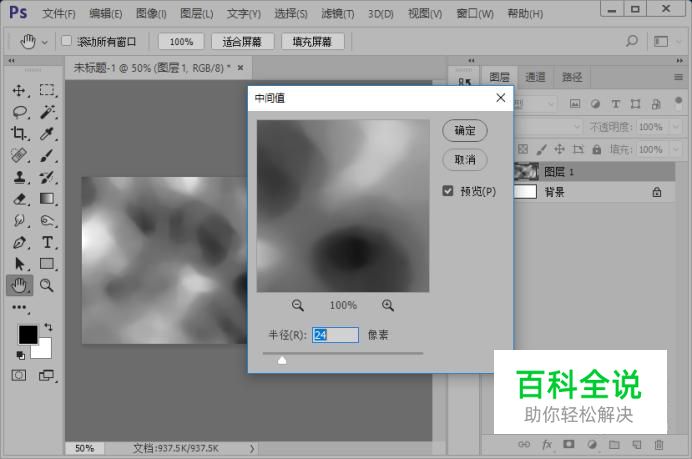Enable 滚动所有窗口 checkbox
Screen dimensions: 692x459
pos(67,41)
